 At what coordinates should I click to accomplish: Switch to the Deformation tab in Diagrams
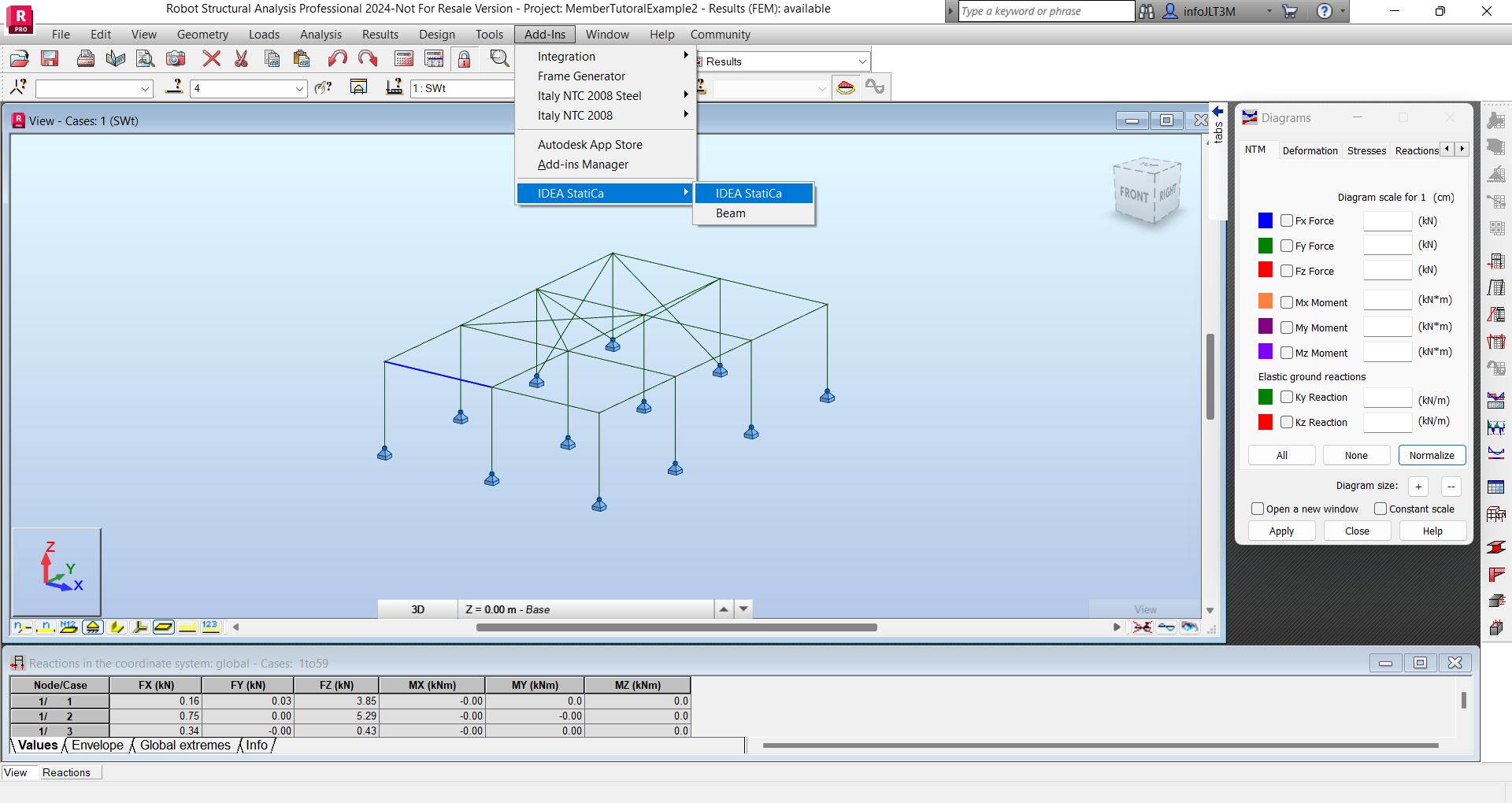click(x=1310, y=150)
